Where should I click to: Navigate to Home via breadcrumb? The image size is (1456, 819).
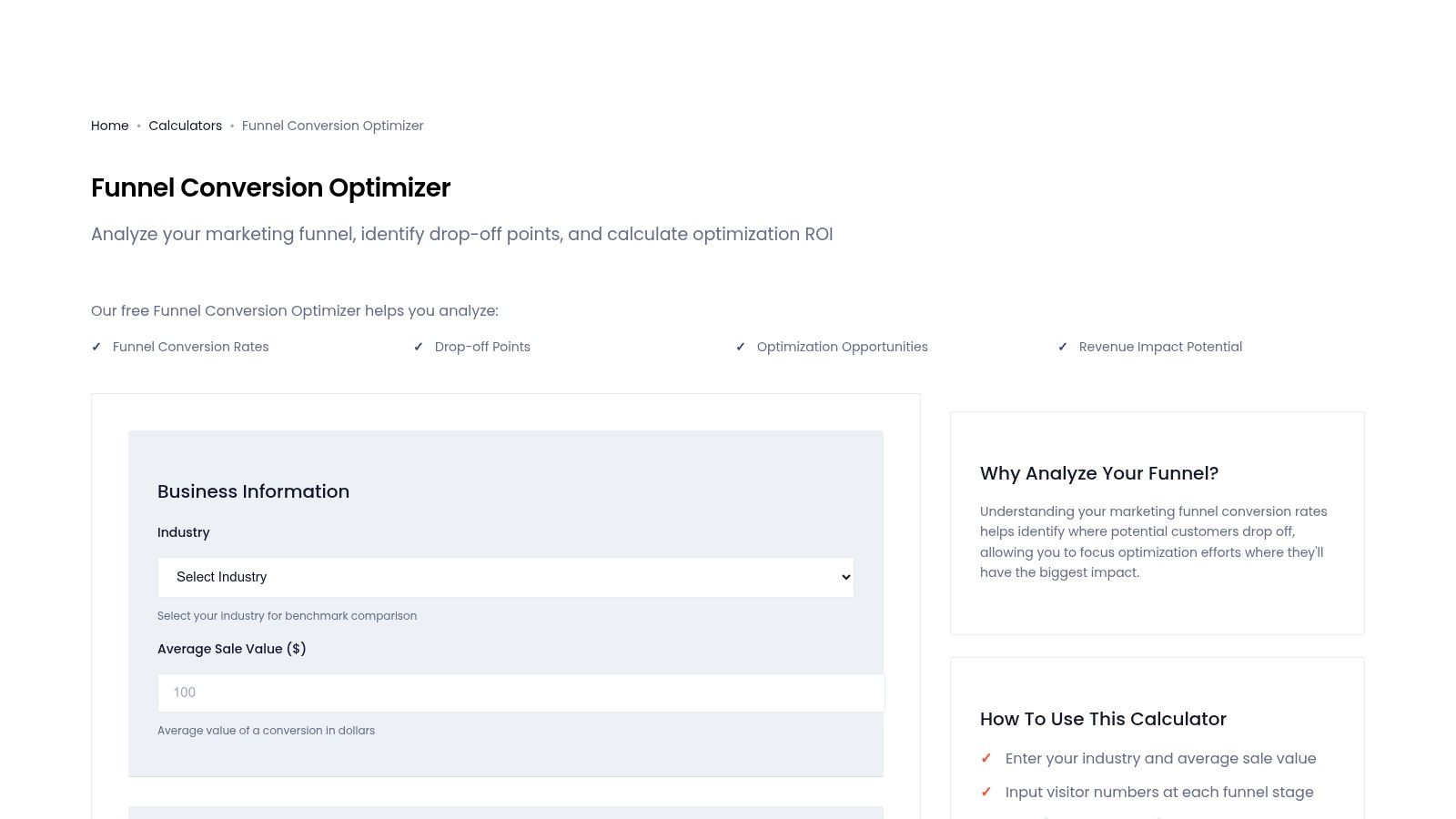click(109, 126)
